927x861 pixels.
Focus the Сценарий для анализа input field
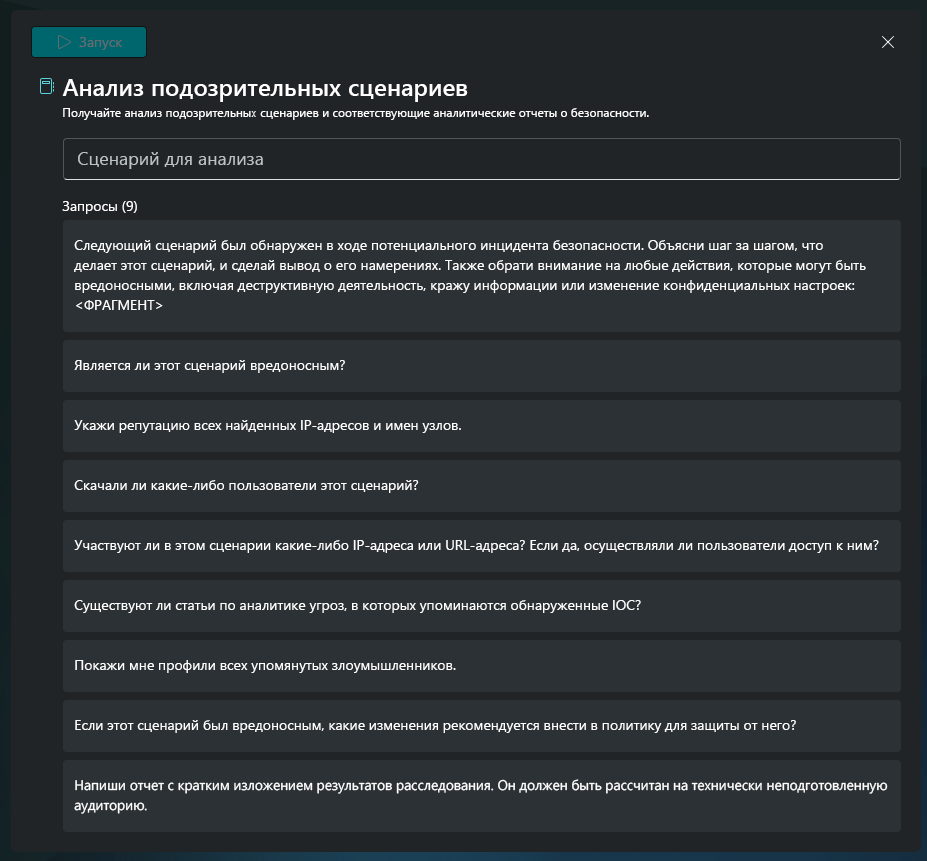pyautogui.click(x=481, y=159)
